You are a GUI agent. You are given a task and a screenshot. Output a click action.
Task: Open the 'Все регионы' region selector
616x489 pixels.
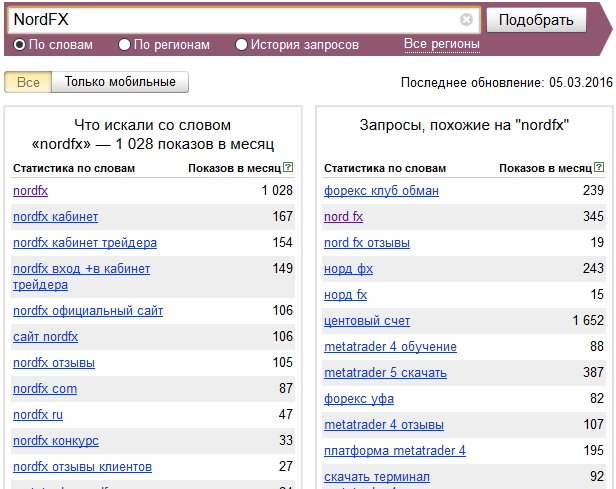(x=442, y=44)
